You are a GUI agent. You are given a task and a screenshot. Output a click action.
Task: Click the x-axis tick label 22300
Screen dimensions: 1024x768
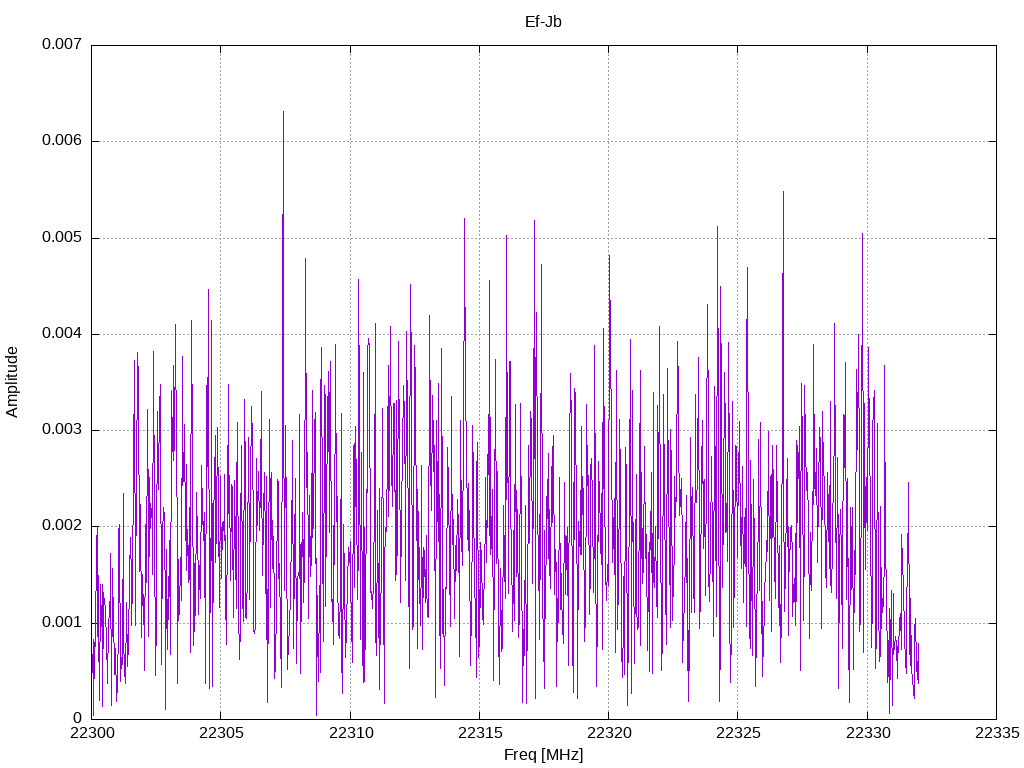coord(91,733)
